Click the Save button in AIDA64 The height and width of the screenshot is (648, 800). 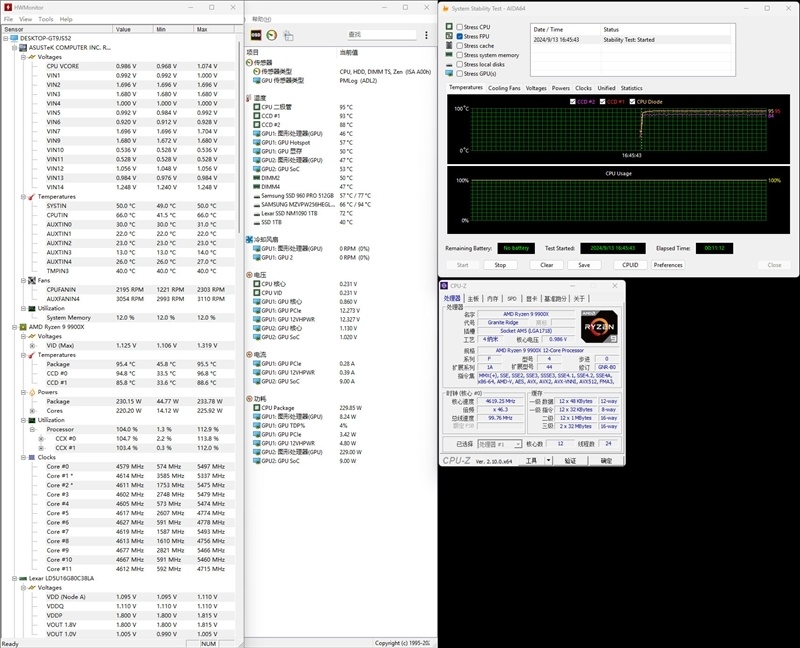coord(584,265)
